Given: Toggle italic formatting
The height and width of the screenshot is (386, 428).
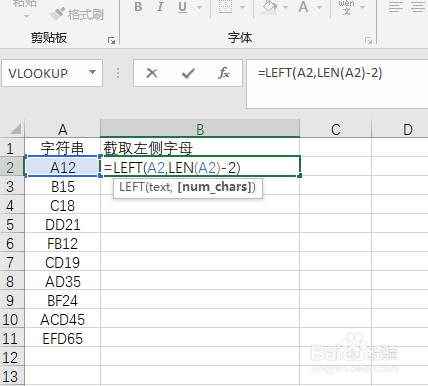Looking at the screenshot, I should [160, 7].
